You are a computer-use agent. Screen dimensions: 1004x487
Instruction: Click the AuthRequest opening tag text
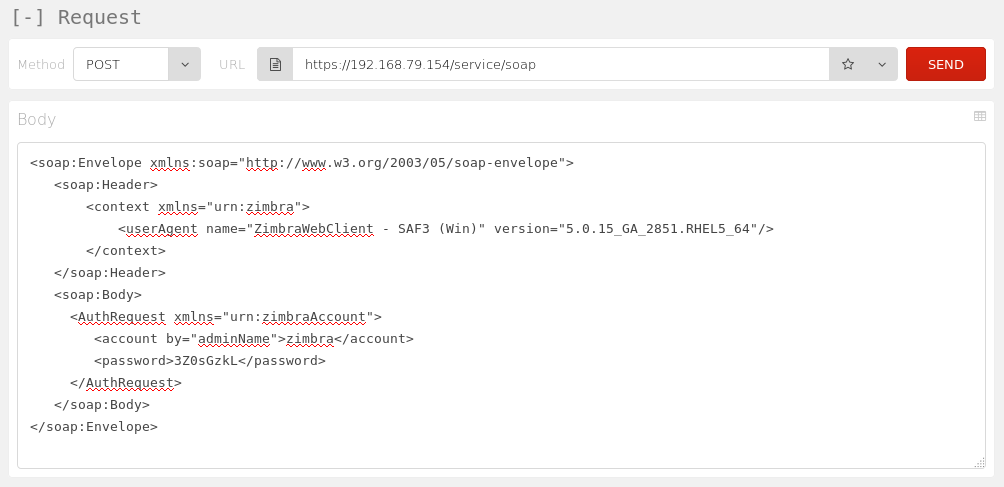[x=226, y=317]
